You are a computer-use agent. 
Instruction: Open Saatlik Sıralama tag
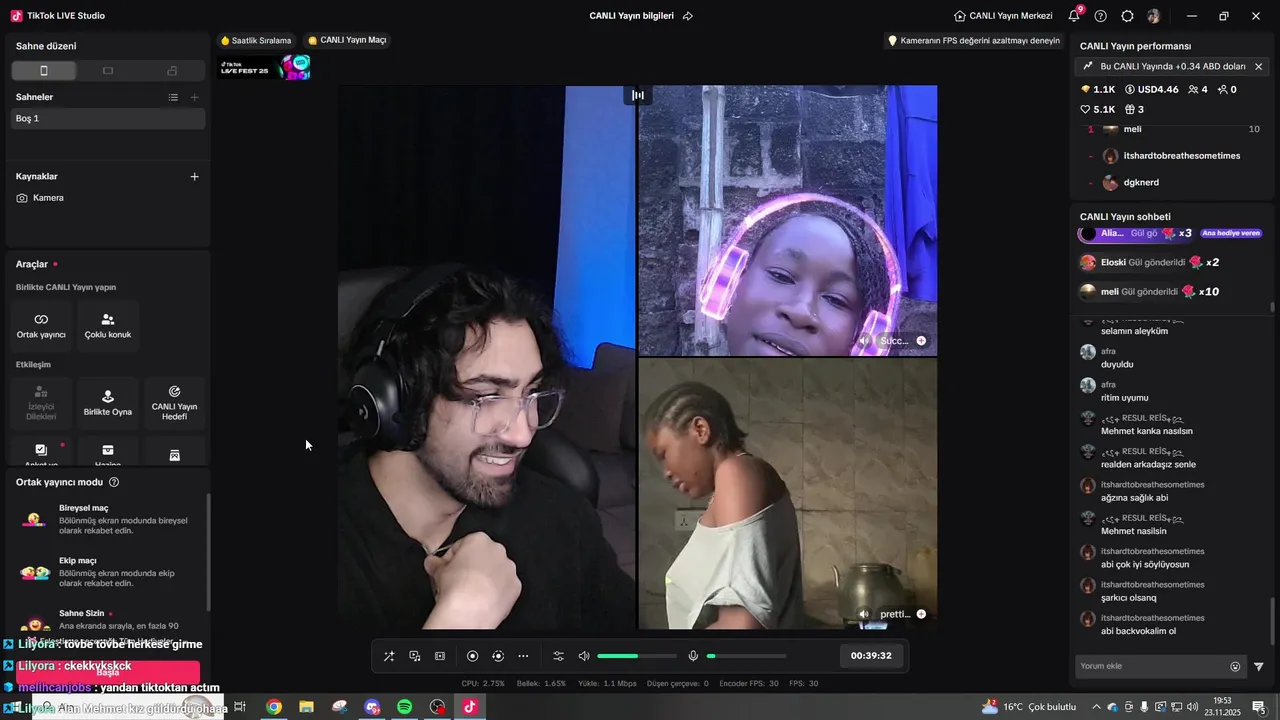tap(256, 41)
